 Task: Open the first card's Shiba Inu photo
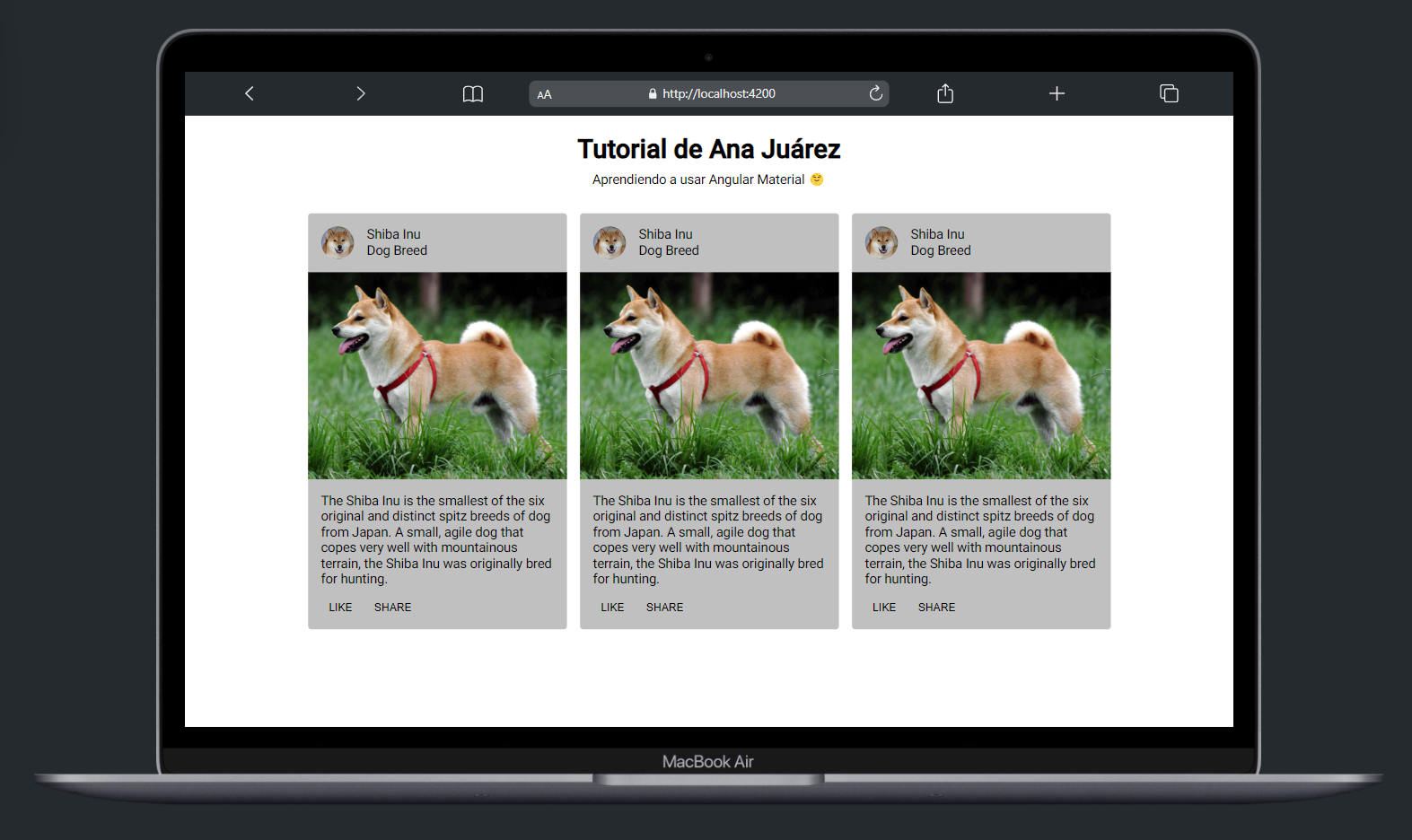coord(437,376)
